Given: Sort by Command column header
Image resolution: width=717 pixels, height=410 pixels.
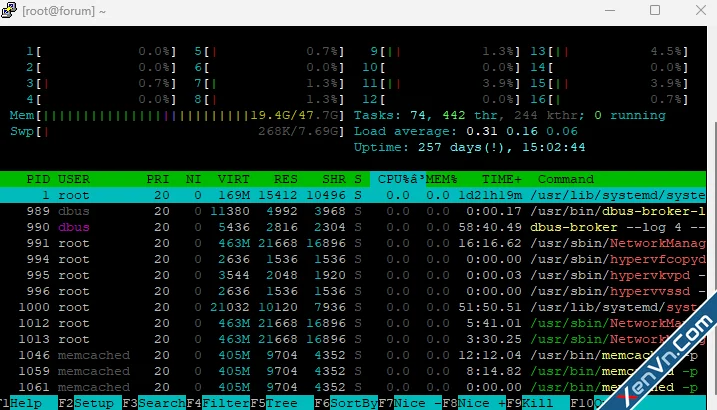Looking at the screenshot, I should [x=566, y=179].
